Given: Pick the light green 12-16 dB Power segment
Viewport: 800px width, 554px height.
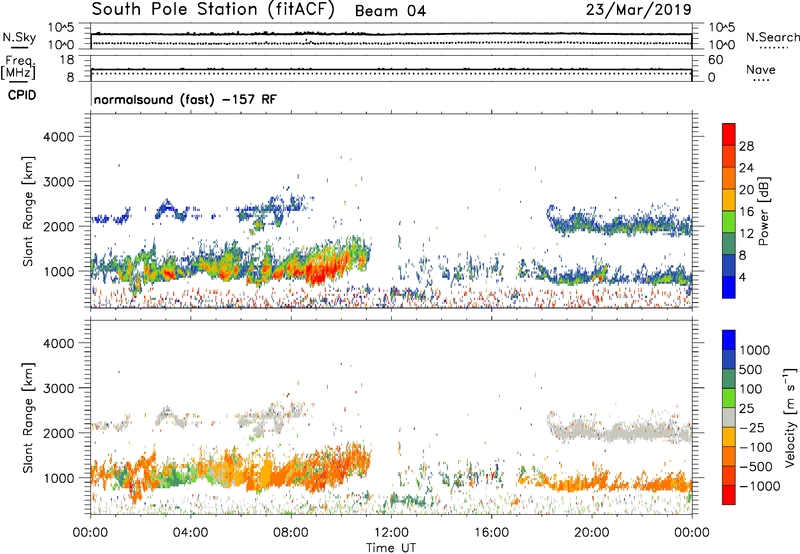Looking at the screenshot, I should pos(729,222).
